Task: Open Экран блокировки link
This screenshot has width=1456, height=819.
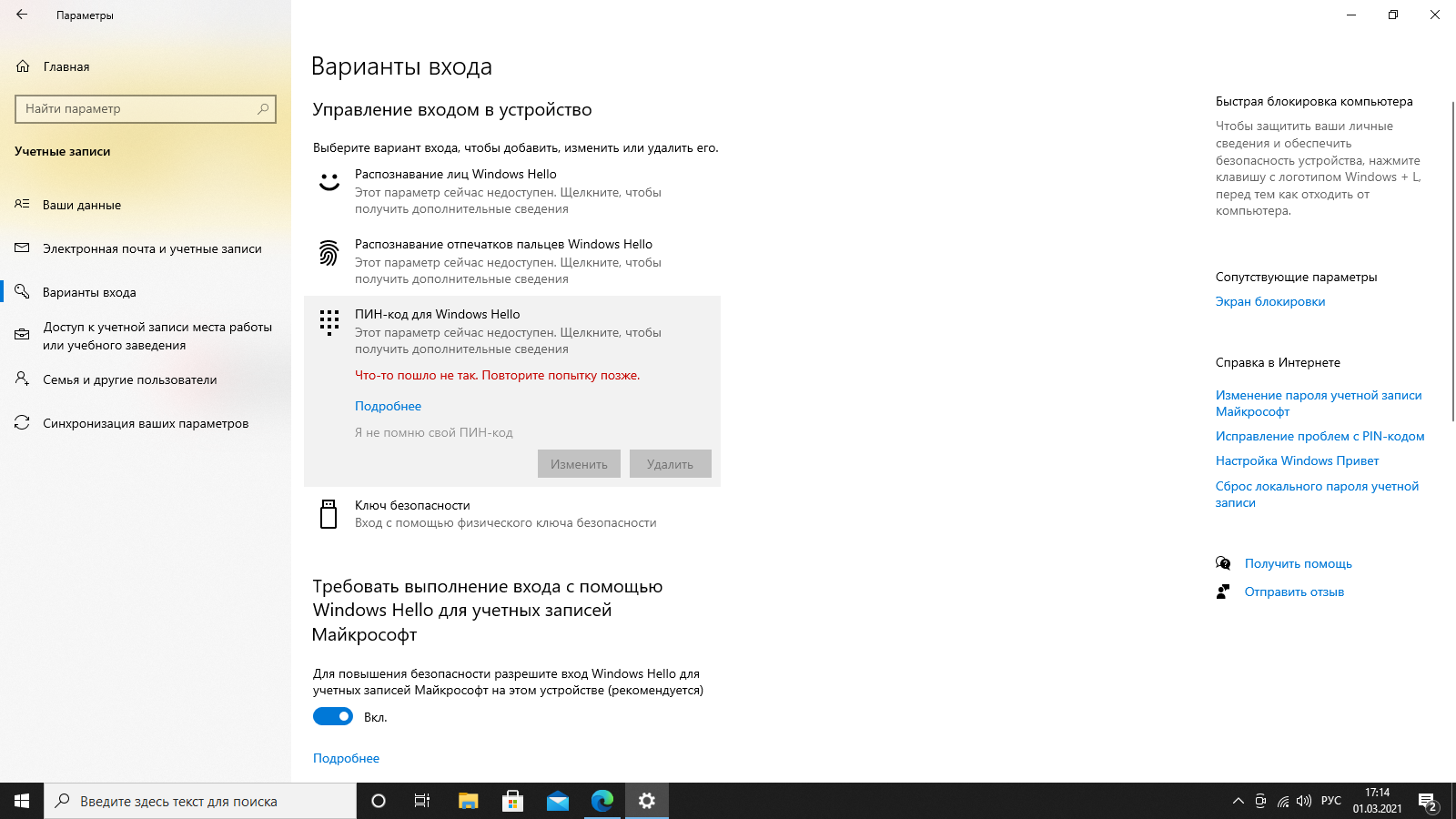Action: click(x=1270, y=301)
